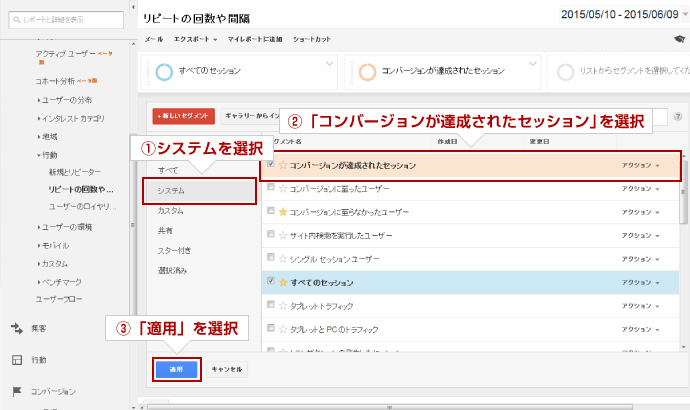The width and height of the screenshot is (690, 410).
Task: Star the シングル セッション ユーザー segment
Action: coord(284,259)
